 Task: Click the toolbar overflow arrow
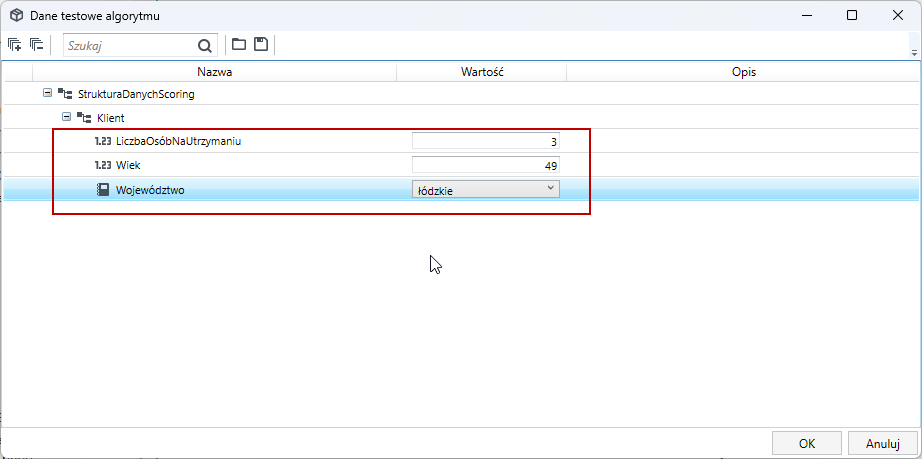point(914,53)
